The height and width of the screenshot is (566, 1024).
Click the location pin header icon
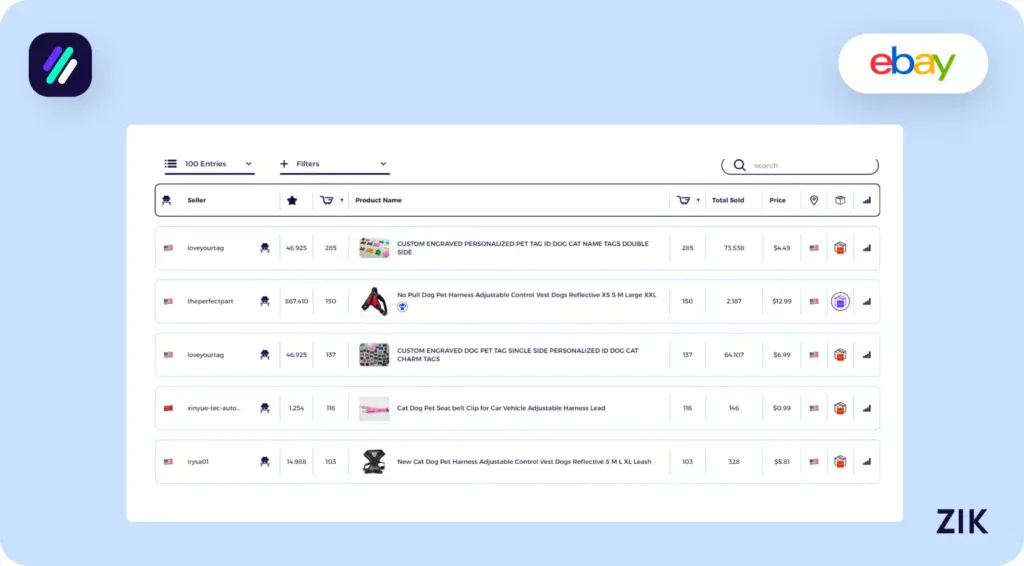pyautogui.click(x=814, y=200)
